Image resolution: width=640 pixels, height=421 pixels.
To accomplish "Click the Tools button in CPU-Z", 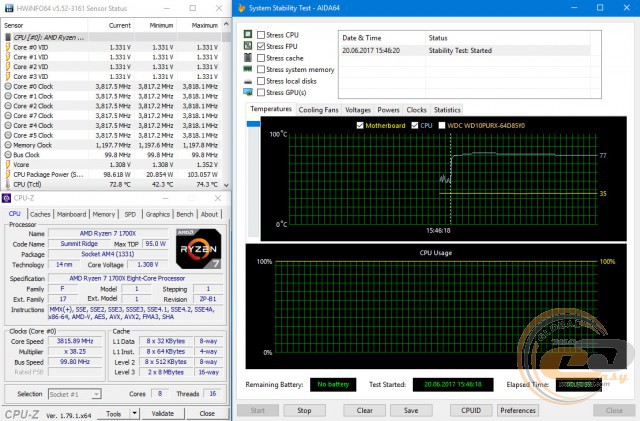I will tap(114, 413).
